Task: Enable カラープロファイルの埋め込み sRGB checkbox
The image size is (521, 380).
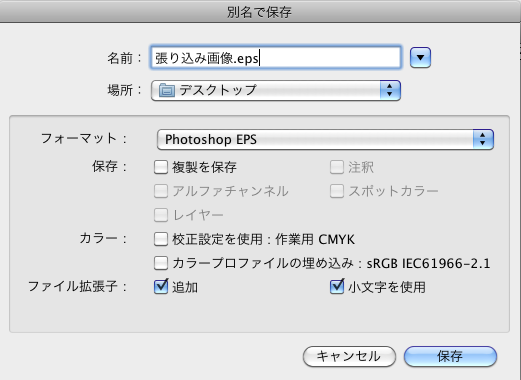Action: click(161, 263)
